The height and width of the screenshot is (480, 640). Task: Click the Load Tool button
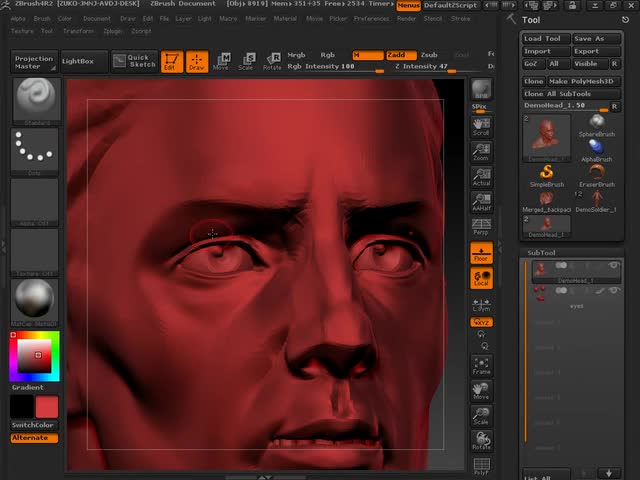(x=546, y=38)
